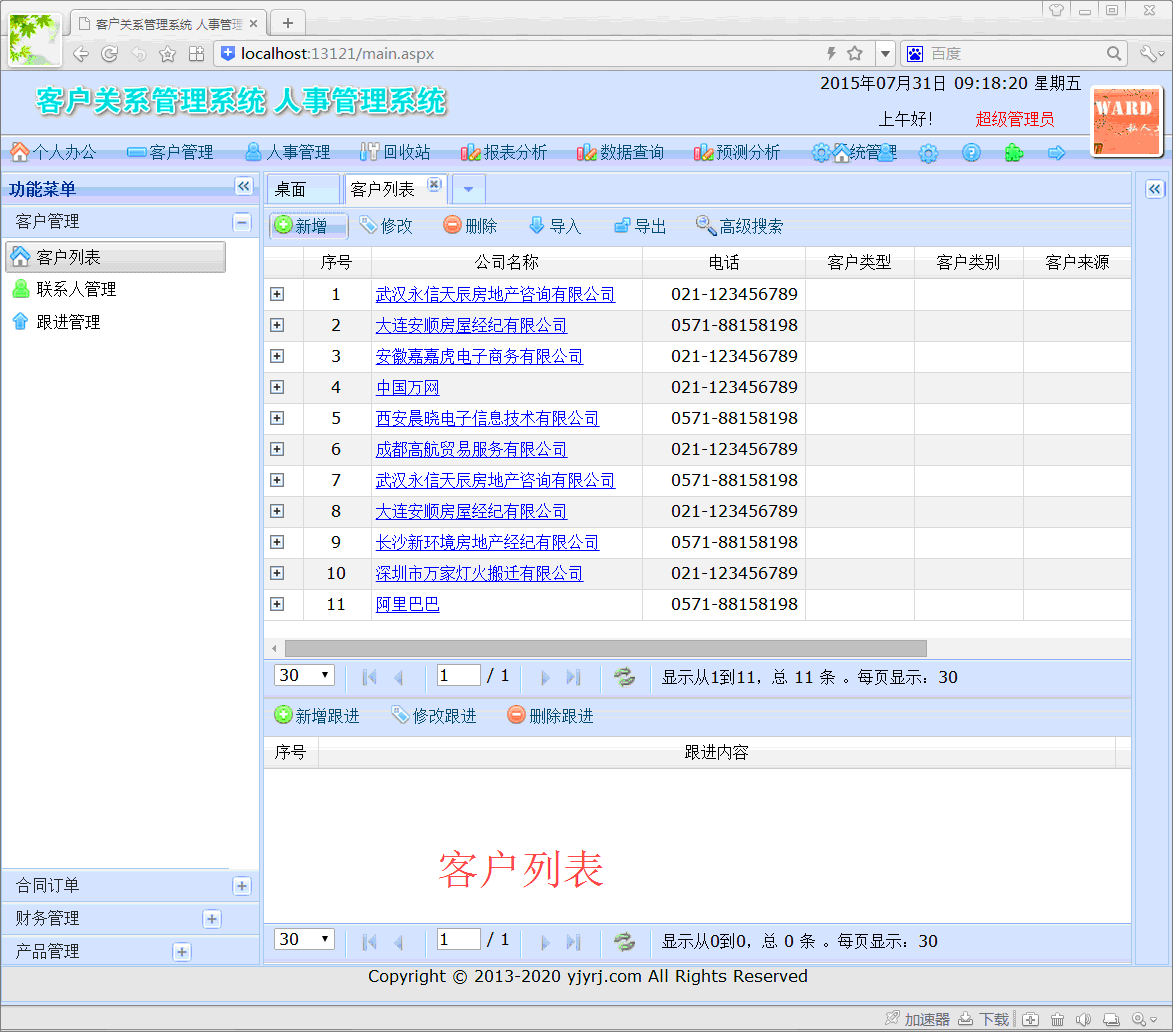Click the page number field in customer grid
1173x1032 pixels.
[x=458, y=676]
